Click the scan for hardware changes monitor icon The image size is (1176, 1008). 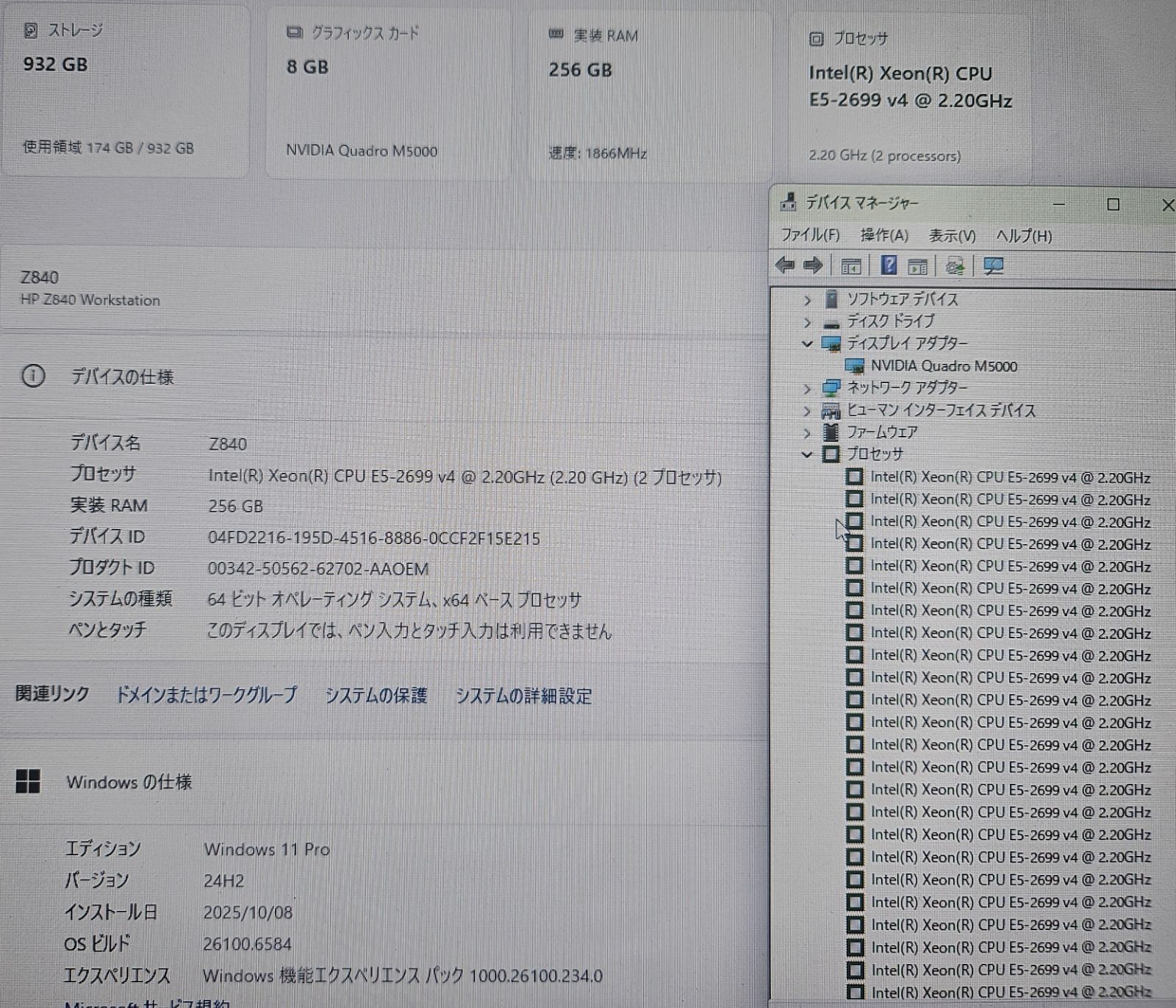(x=993, y=266)
